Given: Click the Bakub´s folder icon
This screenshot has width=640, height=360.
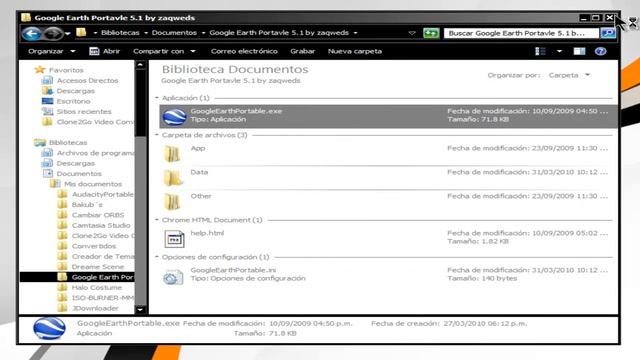Looking at the screenshot, I should coord(62,204).
